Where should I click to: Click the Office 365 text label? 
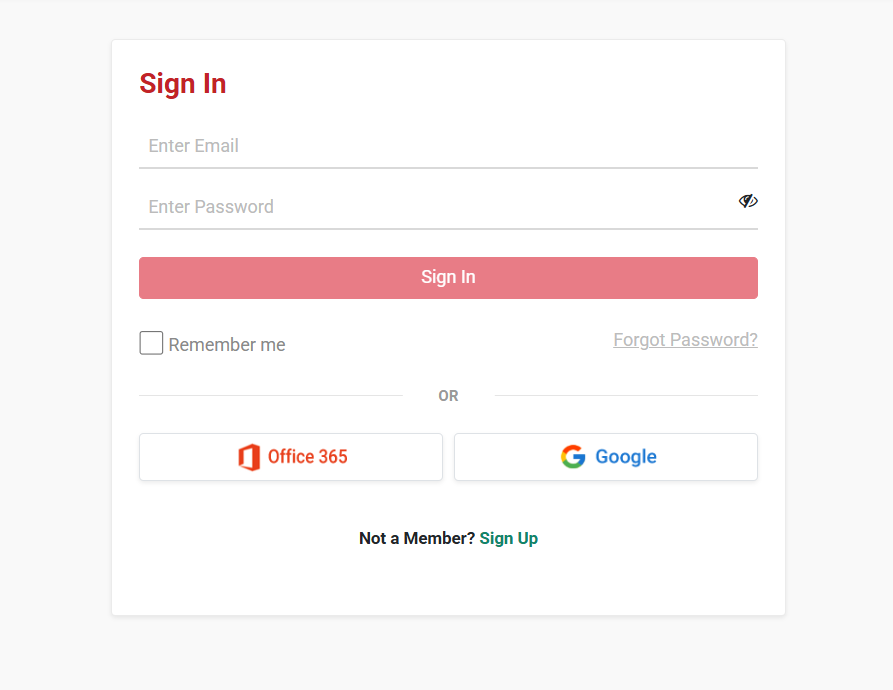308,457
